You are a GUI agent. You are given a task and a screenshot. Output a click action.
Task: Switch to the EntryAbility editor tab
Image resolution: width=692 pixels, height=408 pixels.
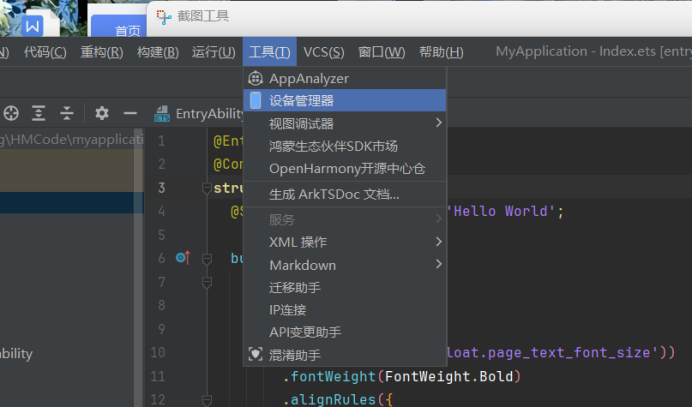click(x=199, y=113)
